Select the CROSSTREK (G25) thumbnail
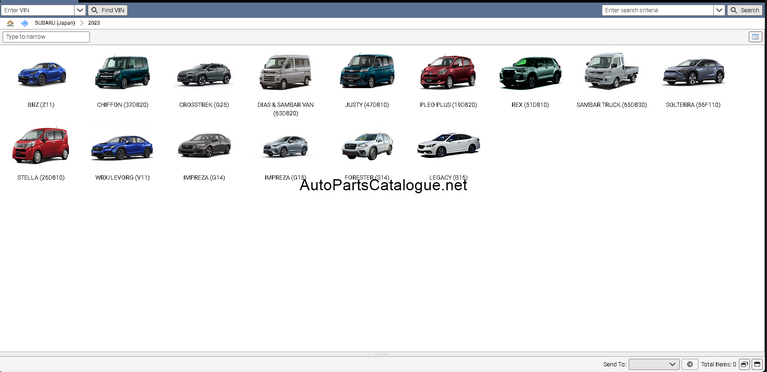Image resolution: width=767 pixels, height=372 pixels. click(203, 74)
